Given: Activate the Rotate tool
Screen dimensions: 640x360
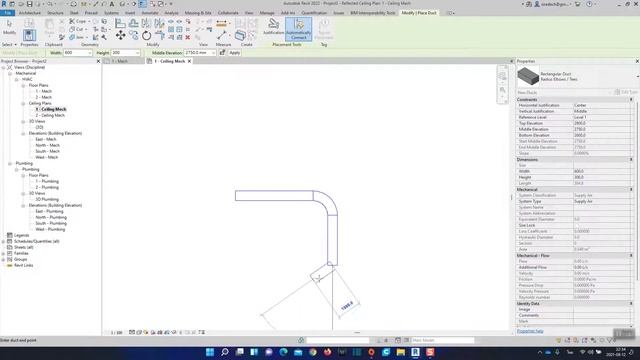Looking at the screenshot, I should 146,36.
